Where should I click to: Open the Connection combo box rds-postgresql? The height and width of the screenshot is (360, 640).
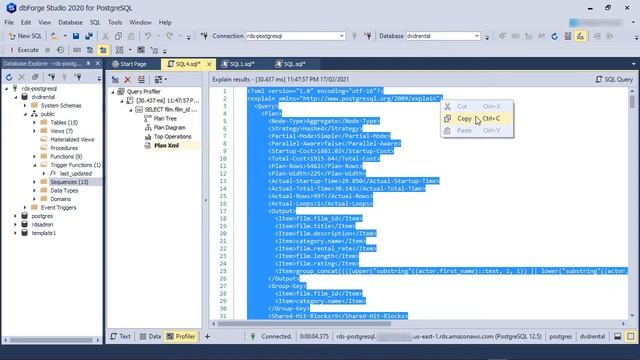[296, 36]
